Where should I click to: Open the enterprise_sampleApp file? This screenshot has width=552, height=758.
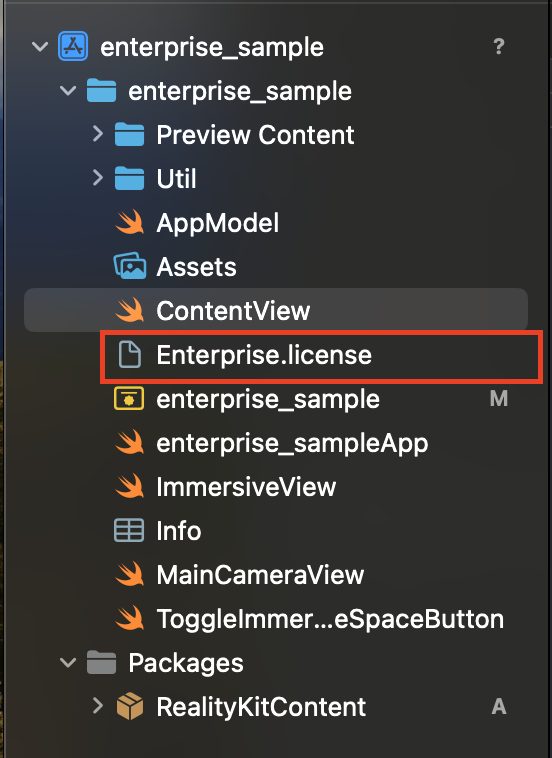[x=292, y=443]
